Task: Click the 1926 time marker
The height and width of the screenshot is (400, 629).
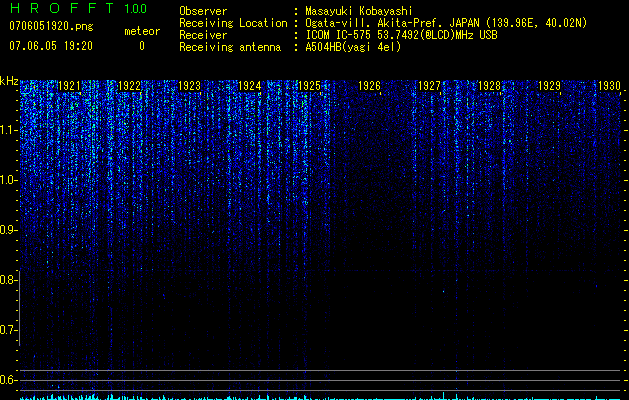Action: point(369,86)
